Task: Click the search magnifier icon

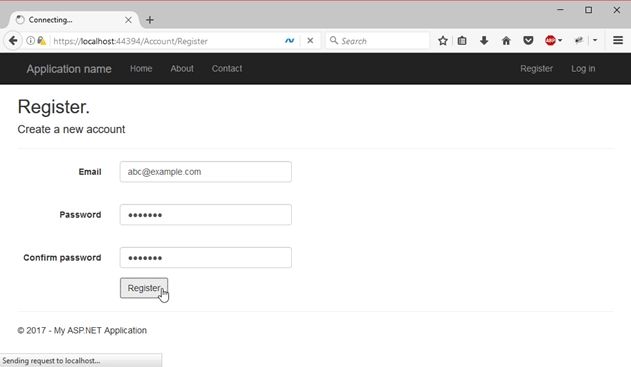Action: (334, 40)
